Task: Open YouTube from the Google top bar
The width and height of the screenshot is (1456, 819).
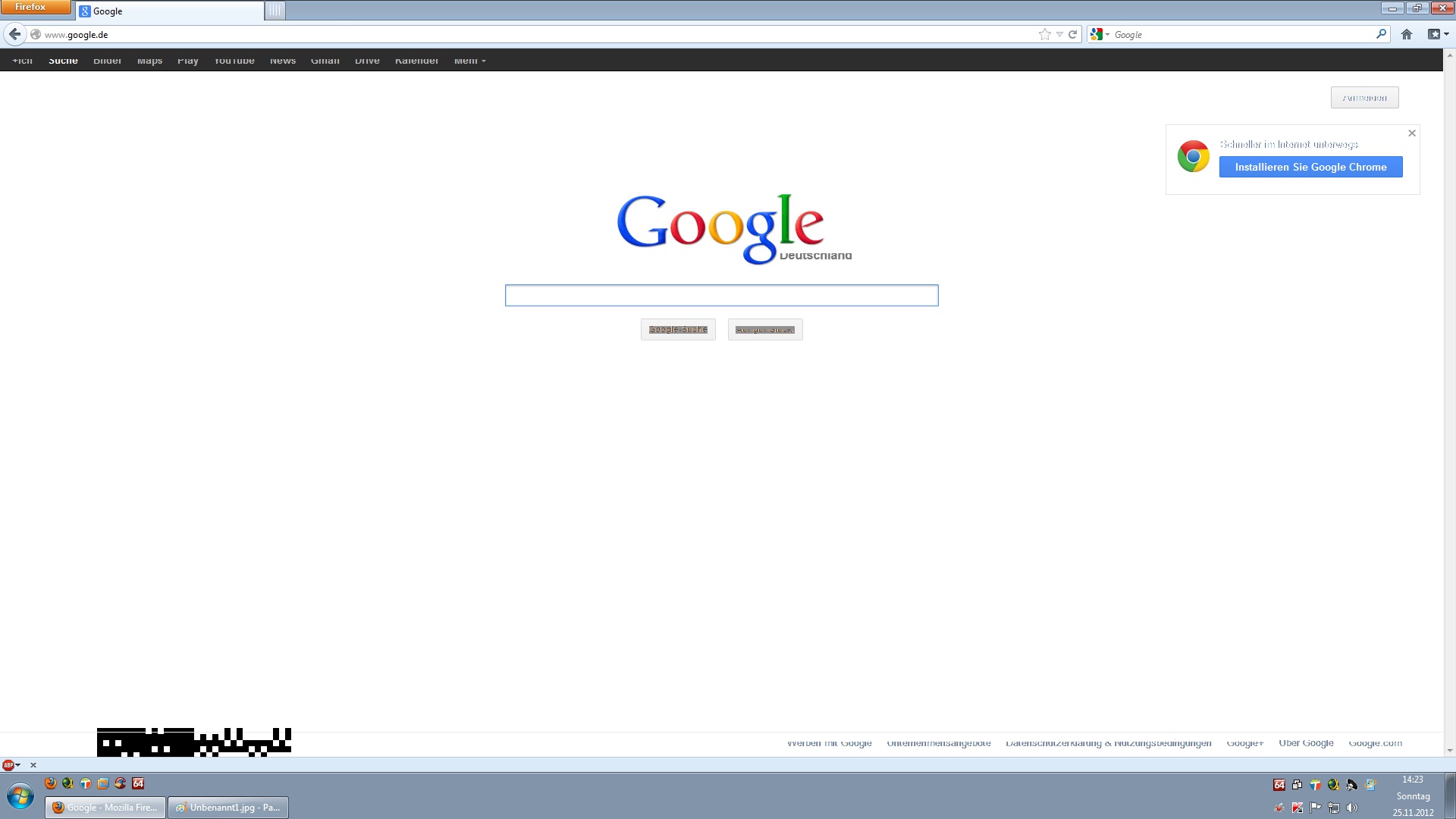Action: point(234,61)
